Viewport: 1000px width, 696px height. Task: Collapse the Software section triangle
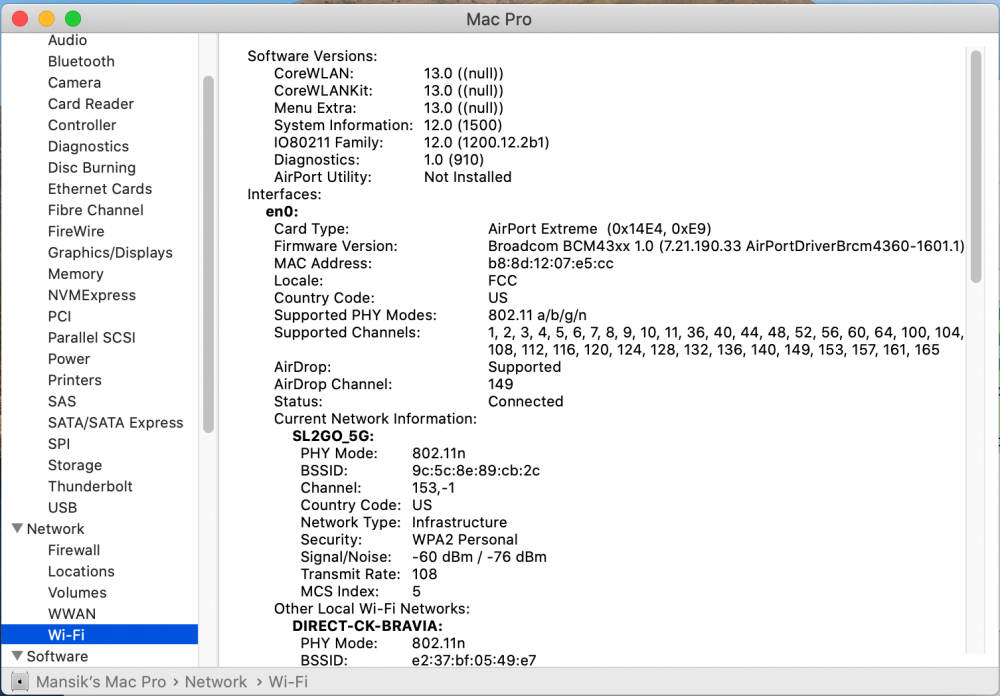point(17,656)
